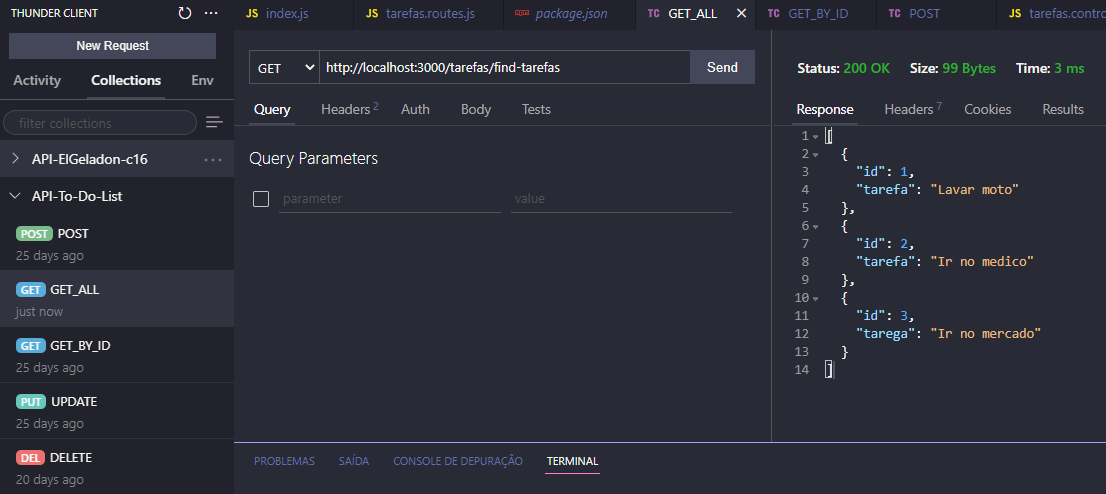This screenshot has height=494, width=1106.
Task: Open the Thunder Client more options ellipsis
Action: 211,13
